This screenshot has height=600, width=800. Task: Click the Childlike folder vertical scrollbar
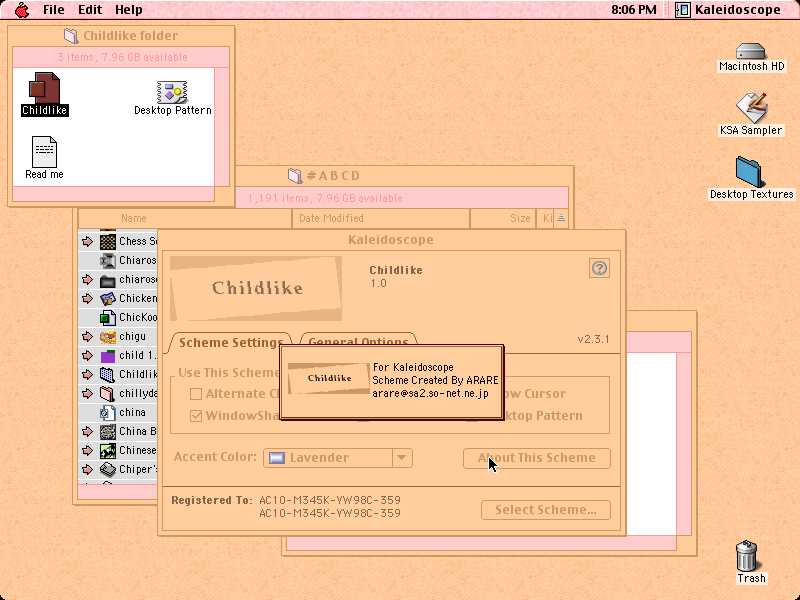[x=222, y=127]
